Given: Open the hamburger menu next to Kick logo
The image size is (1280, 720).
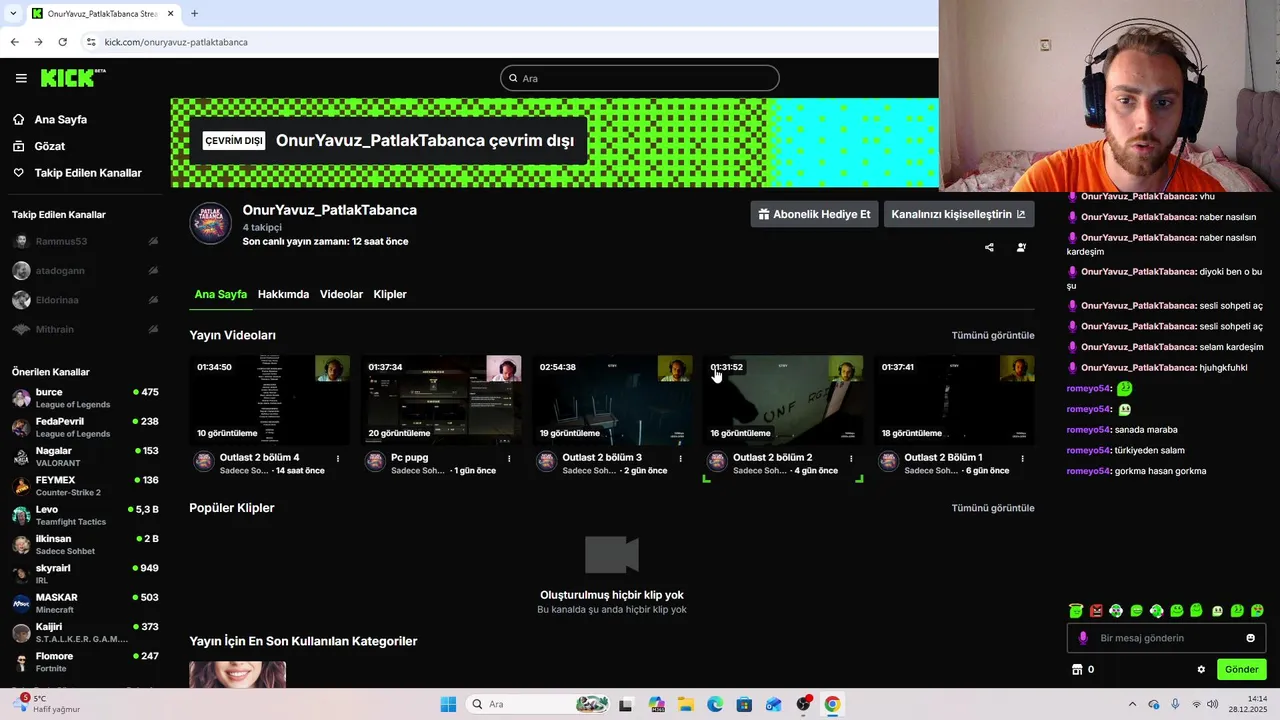Looking at the screenshot, I should click(x=21, y=78).
